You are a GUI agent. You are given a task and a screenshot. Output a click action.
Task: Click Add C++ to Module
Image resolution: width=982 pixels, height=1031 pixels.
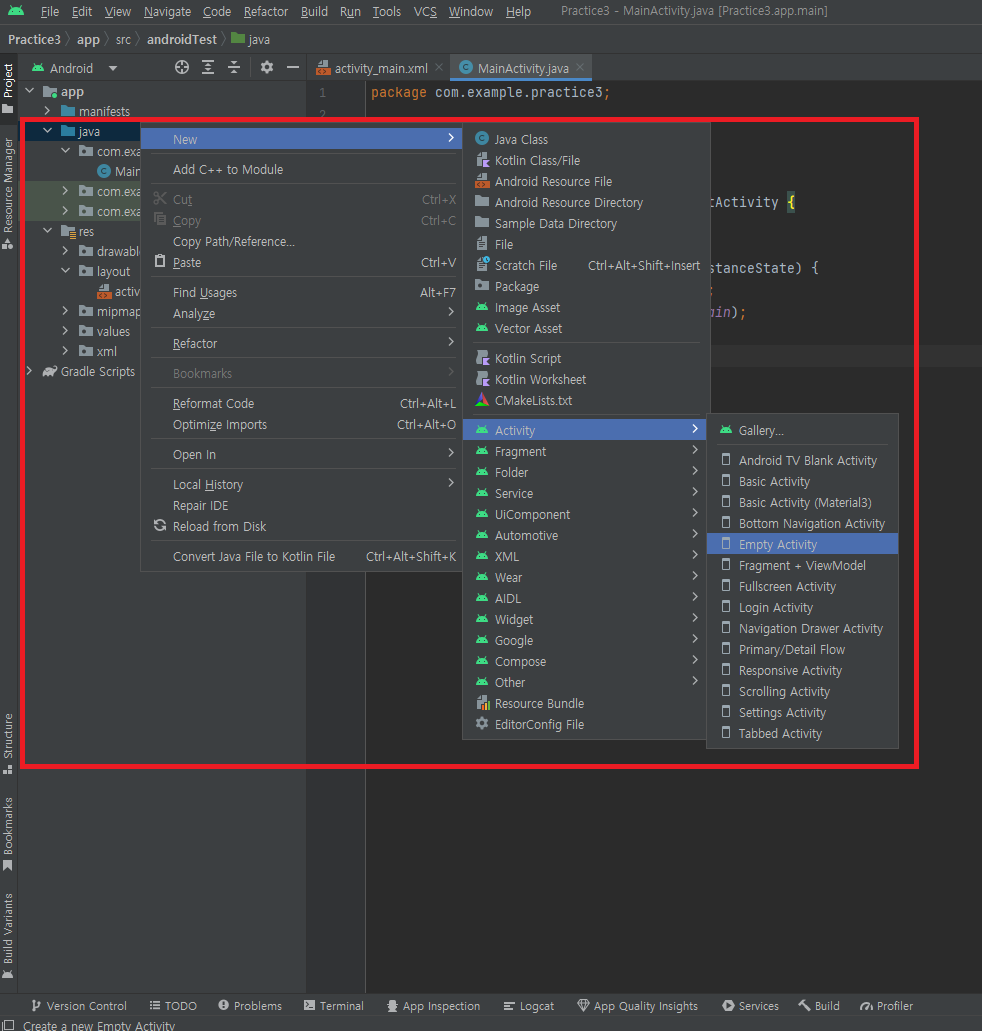click(x=303, y=170)
